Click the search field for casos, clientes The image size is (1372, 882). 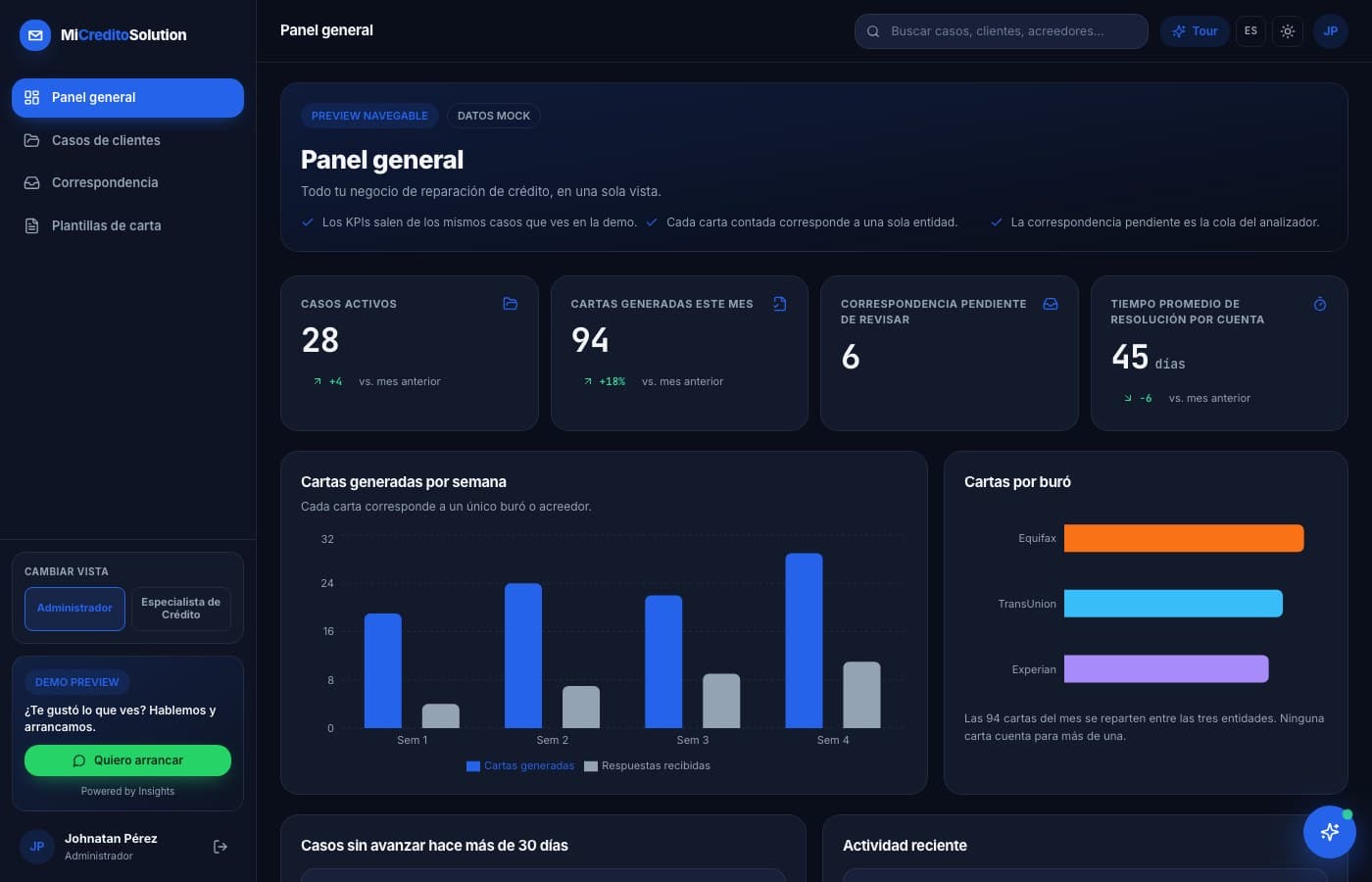point(1001,31)
